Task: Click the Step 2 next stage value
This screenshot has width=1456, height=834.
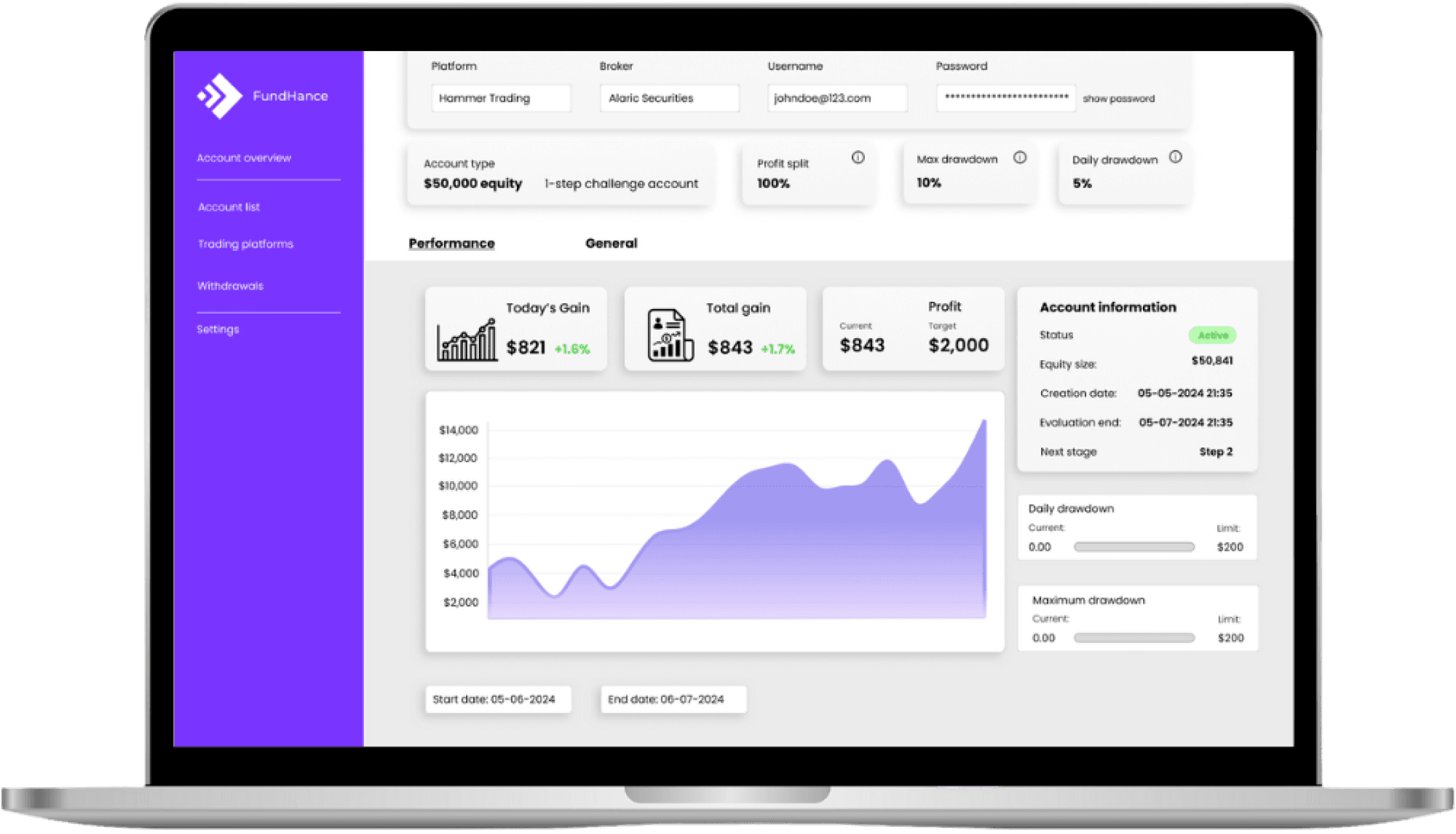Action: pos(1216,452)
